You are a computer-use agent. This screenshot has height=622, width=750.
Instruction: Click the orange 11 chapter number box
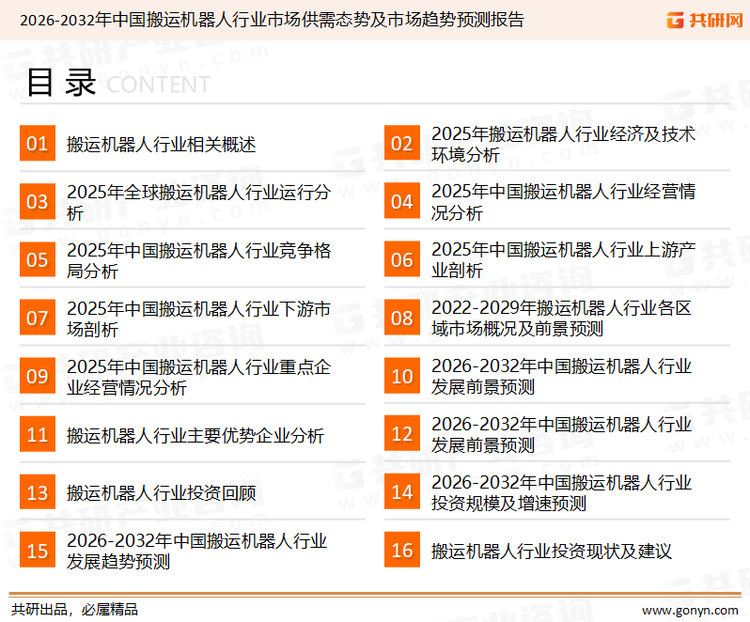(37, 434)
